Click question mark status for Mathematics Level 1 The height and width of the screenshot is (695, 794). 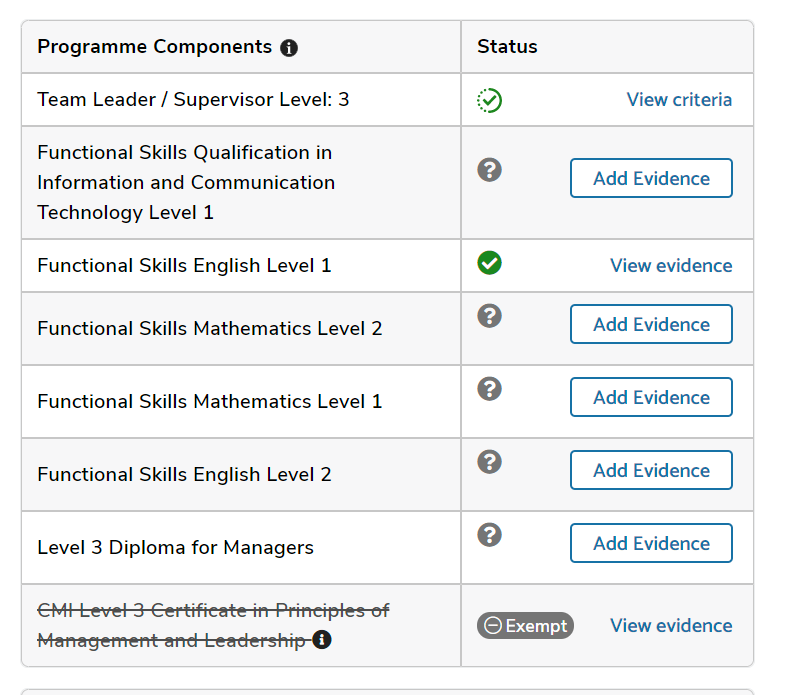[x=489, y=389]
